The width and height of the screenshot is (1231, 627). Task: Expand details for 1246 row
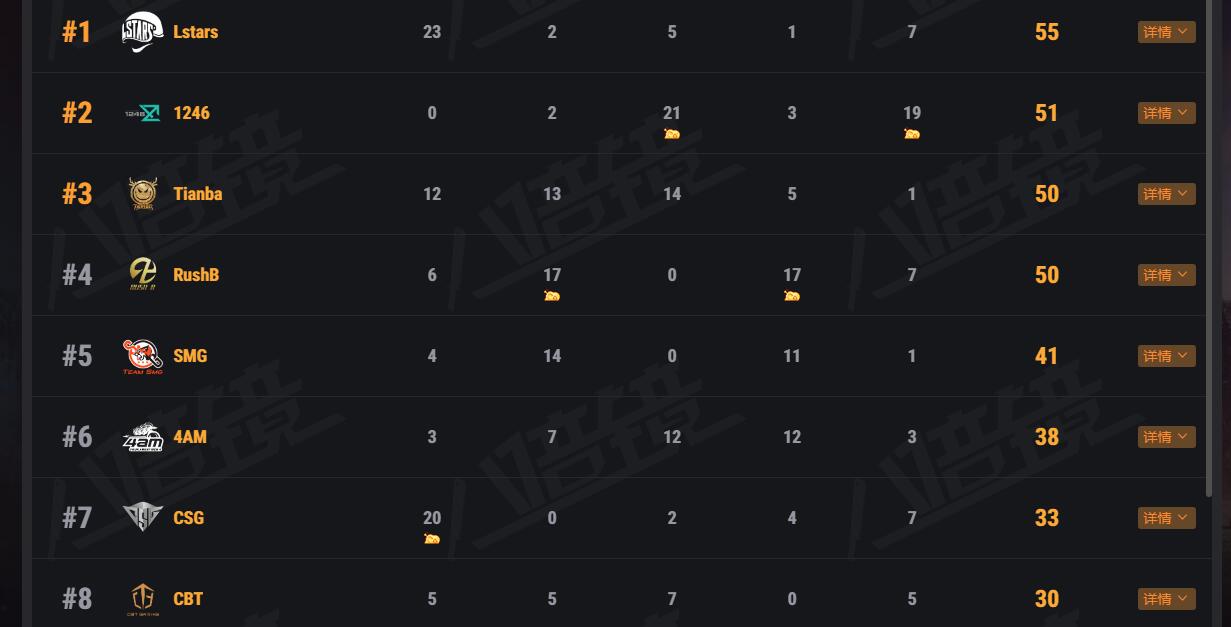[1167, 113]
